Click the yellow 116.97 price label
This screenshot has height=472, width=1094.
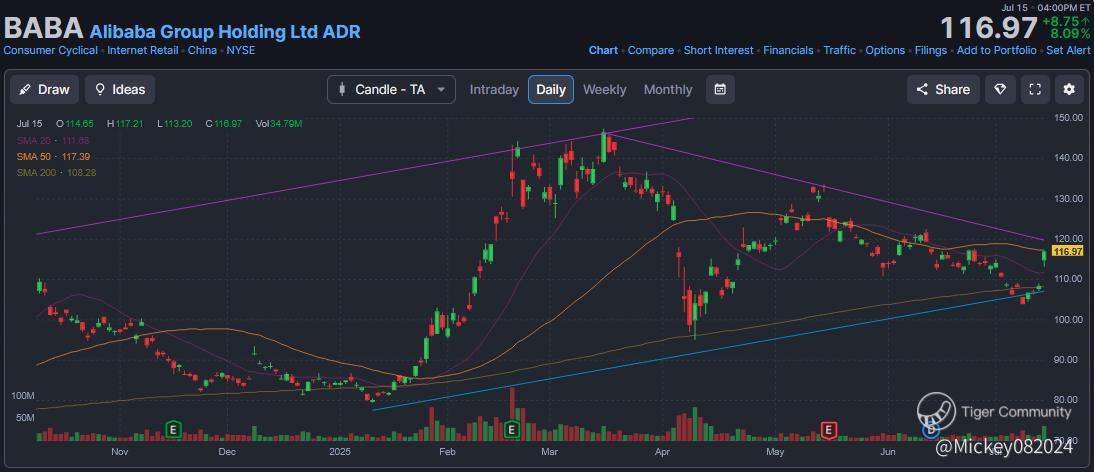1069,251
